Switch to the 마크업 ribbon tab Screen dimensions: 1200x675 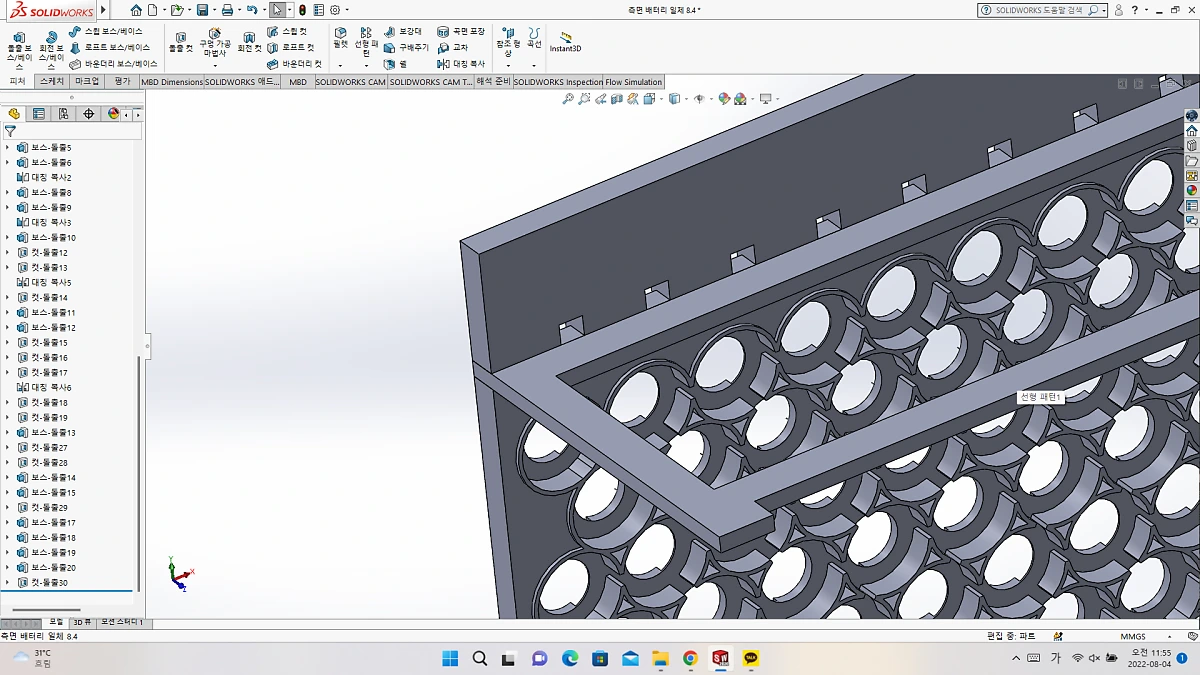(x=87, y=81)
